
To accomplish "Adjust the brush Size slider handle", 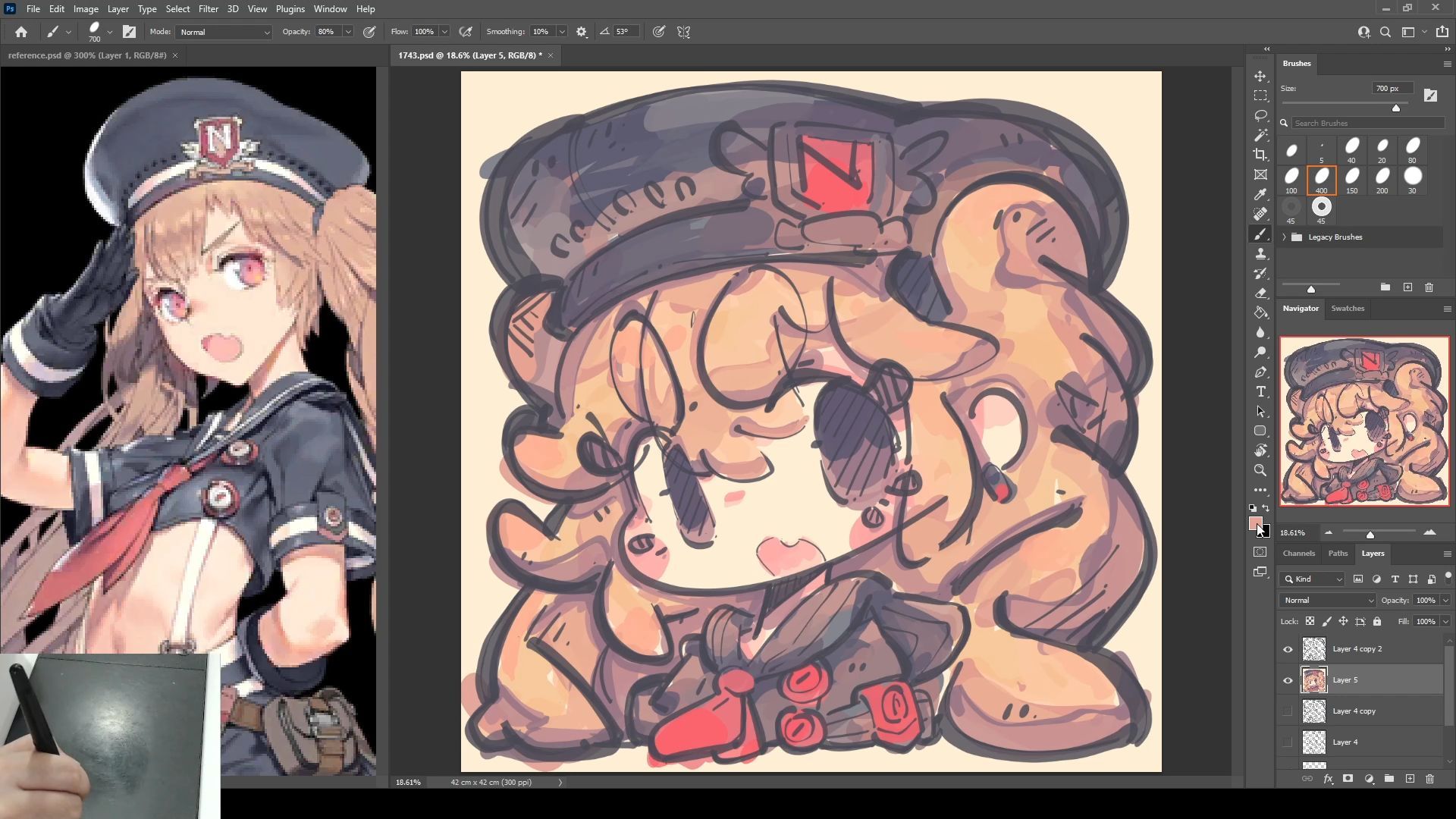I will point(1395,108).
